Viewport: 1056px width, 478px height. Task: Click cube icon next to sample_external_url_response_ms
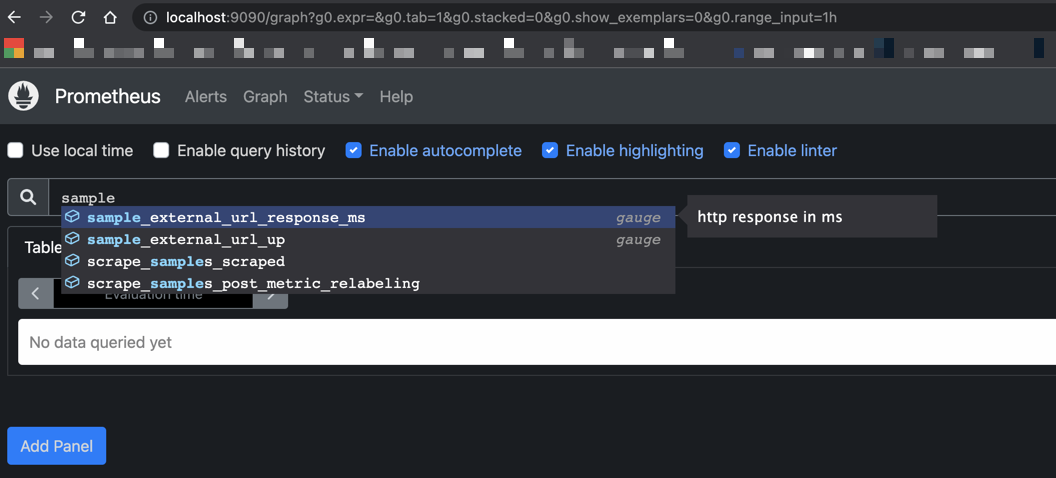click(72, 217)
